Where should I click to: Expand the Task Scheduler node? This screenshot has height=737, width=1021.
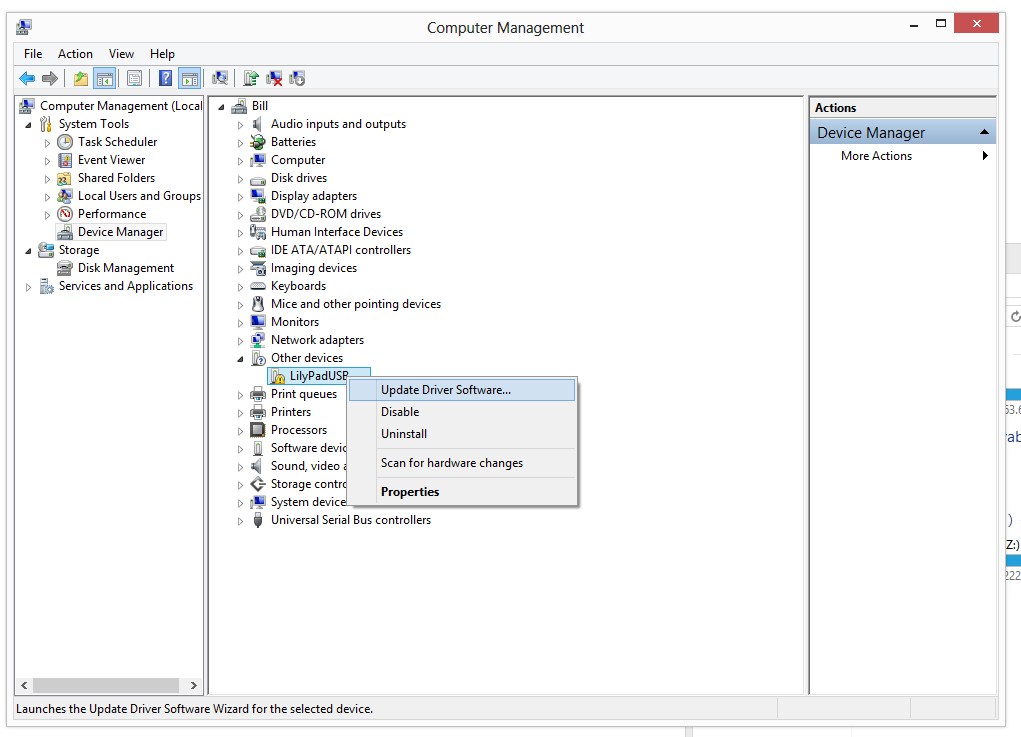47,143
